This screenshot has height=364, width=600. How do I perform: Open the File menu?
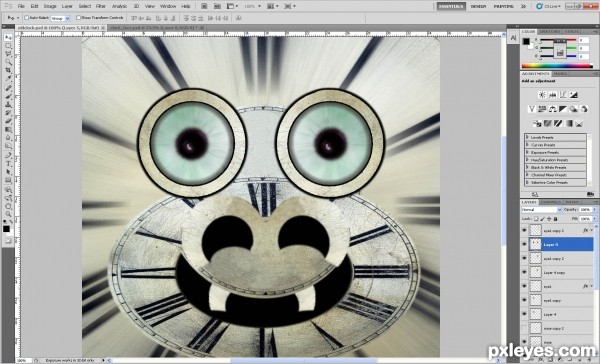point(21,6)
